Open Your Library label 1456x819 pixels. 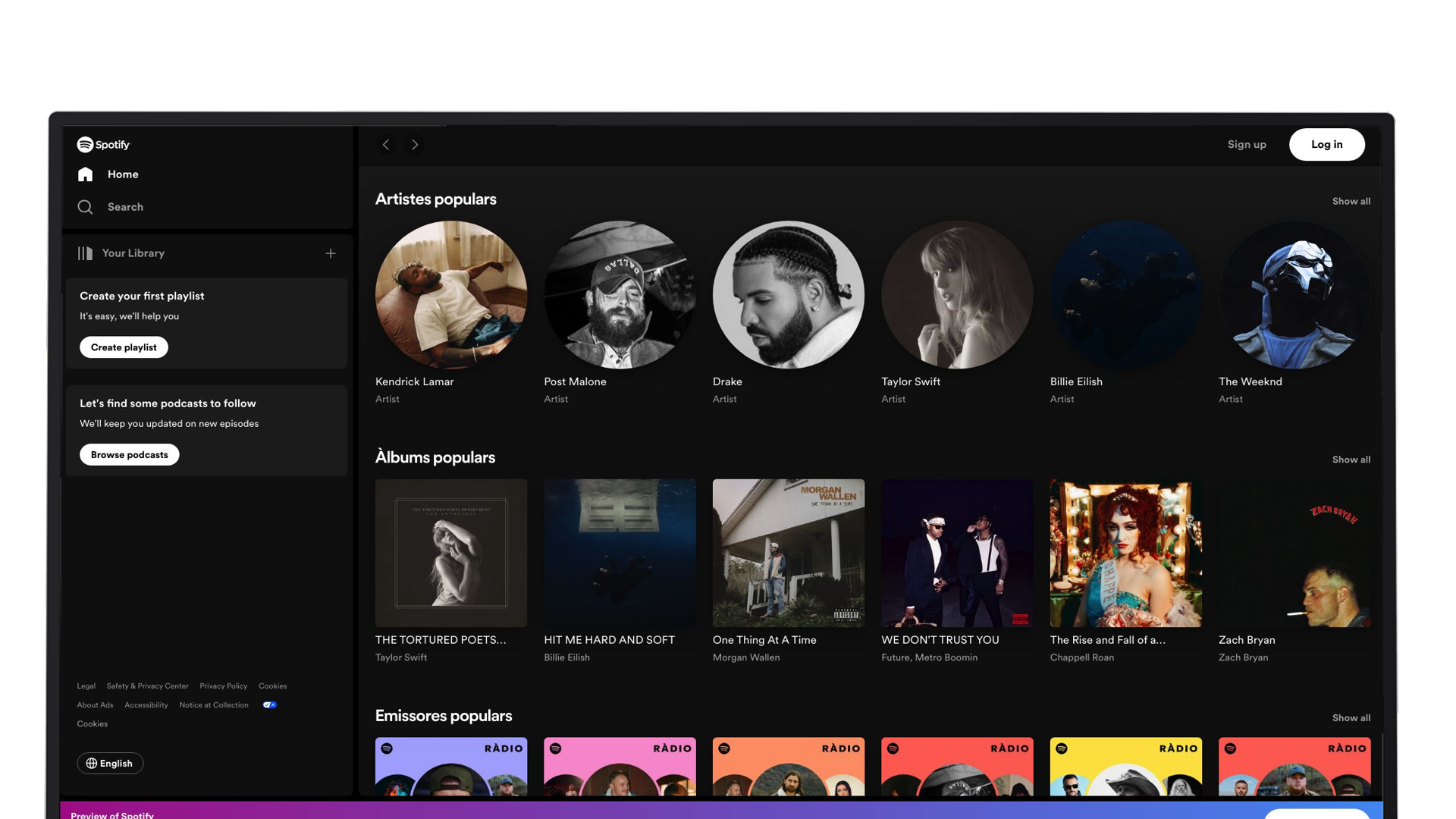(133, 253)
